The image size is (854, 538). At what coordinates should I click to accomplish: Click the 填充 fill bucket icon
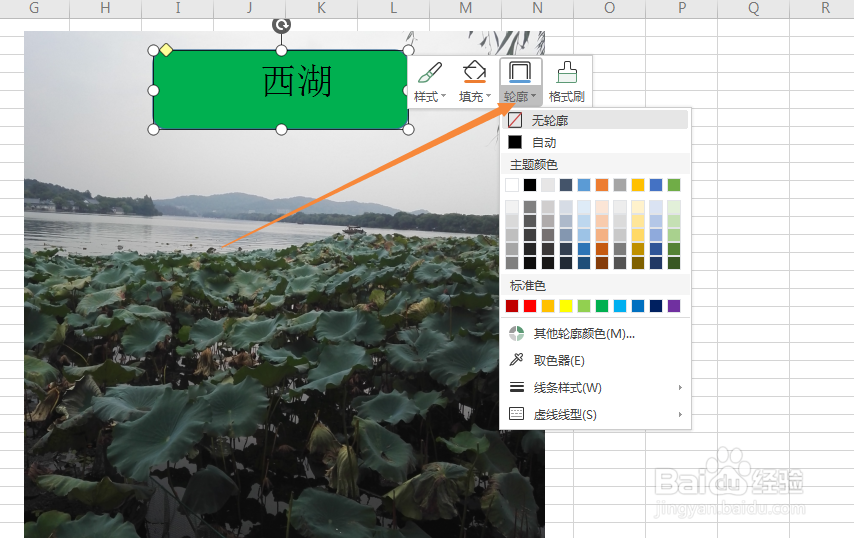[474, 72]
